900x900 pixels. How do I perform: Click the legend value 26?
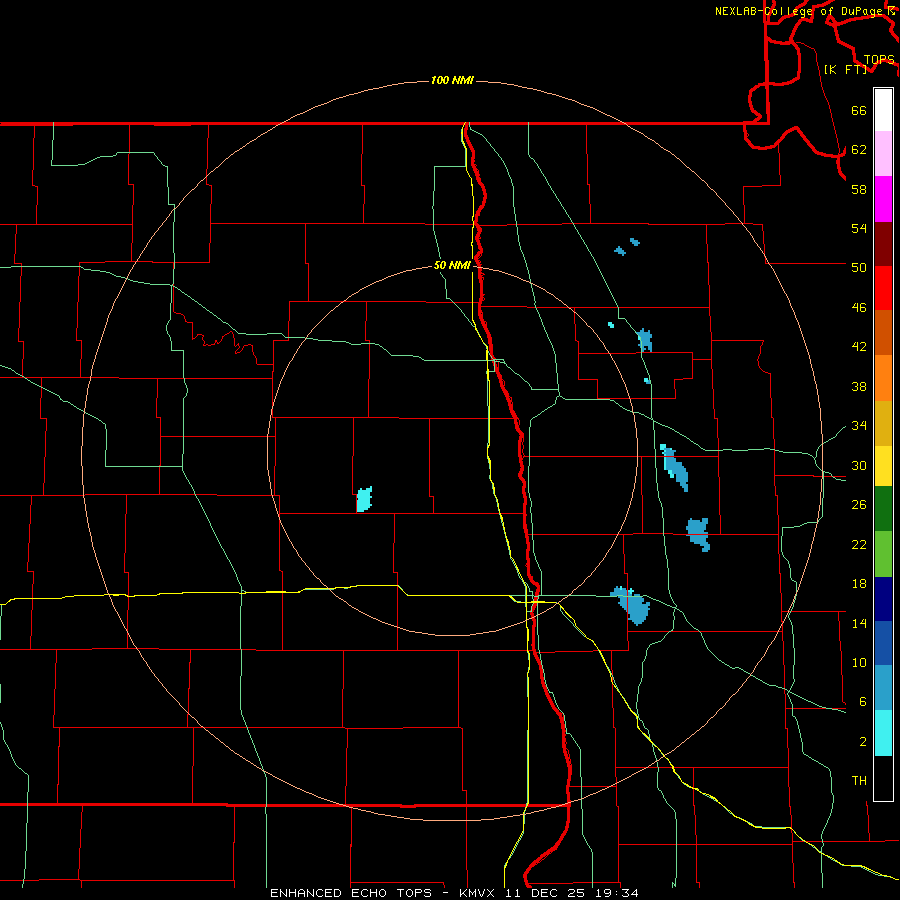[x=859, y=505]
